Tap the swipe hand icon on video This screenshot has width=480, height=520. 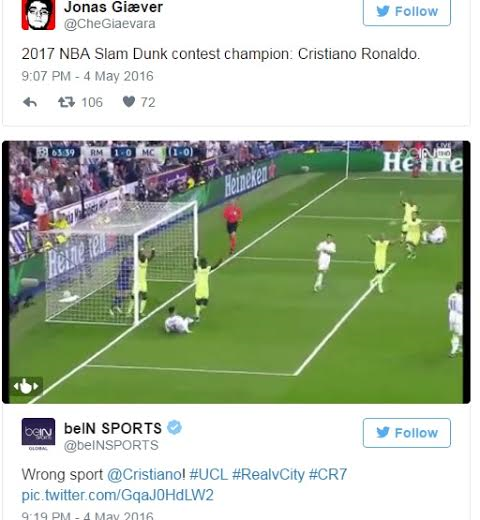coord(26,387)
